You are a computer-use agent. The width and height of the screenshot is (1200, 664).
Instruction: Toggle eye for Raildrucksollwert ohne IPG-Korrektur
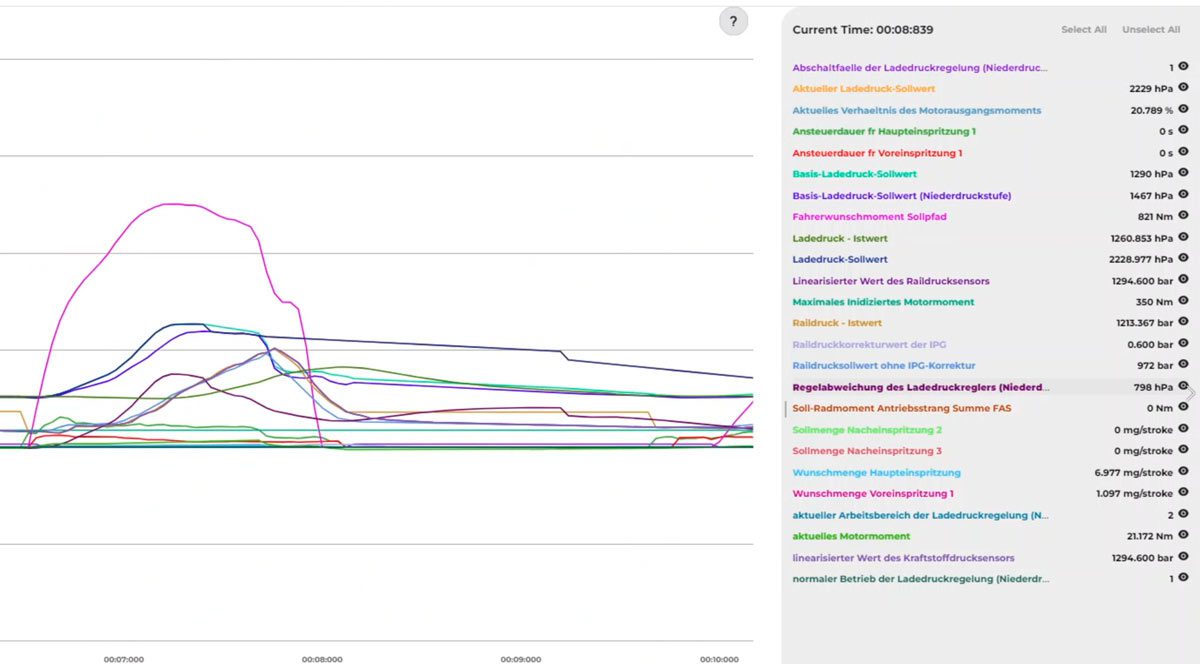[1183, 365]
